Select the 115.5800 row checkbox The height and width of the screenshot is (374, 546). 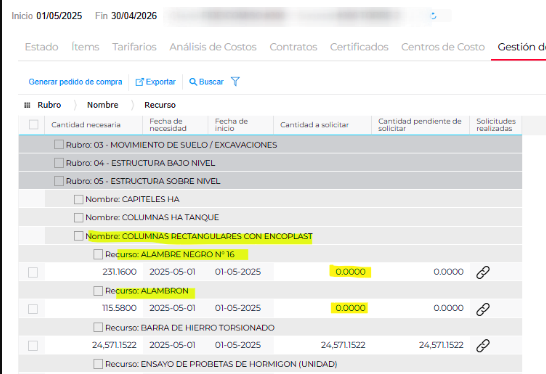point(33,309)
